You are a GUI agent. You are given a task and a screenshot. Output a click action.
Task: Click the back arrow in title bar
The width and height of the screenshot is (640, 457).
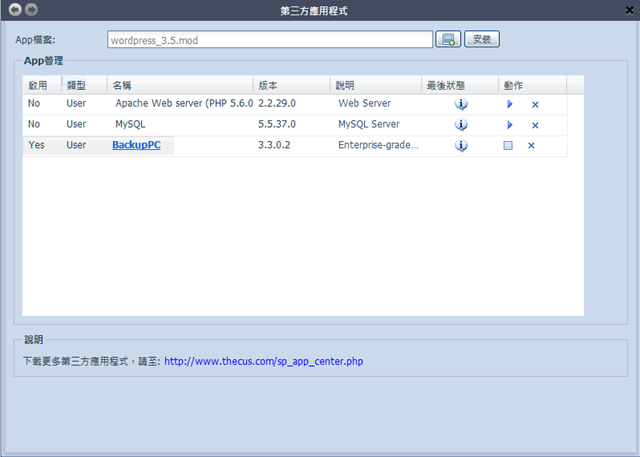[15, 9]
